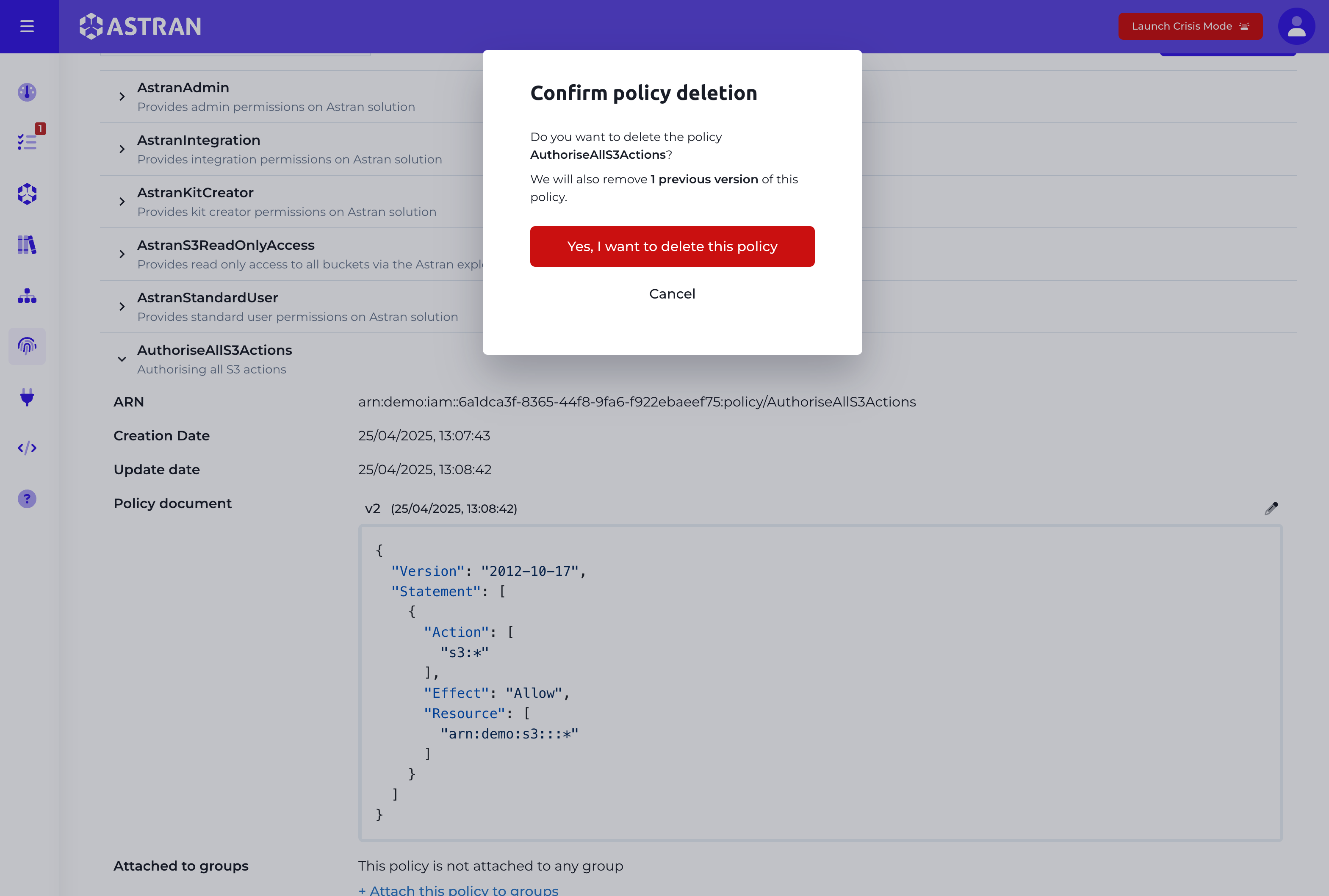Select the AuthoriseAllS3Actions policy name

214,350
